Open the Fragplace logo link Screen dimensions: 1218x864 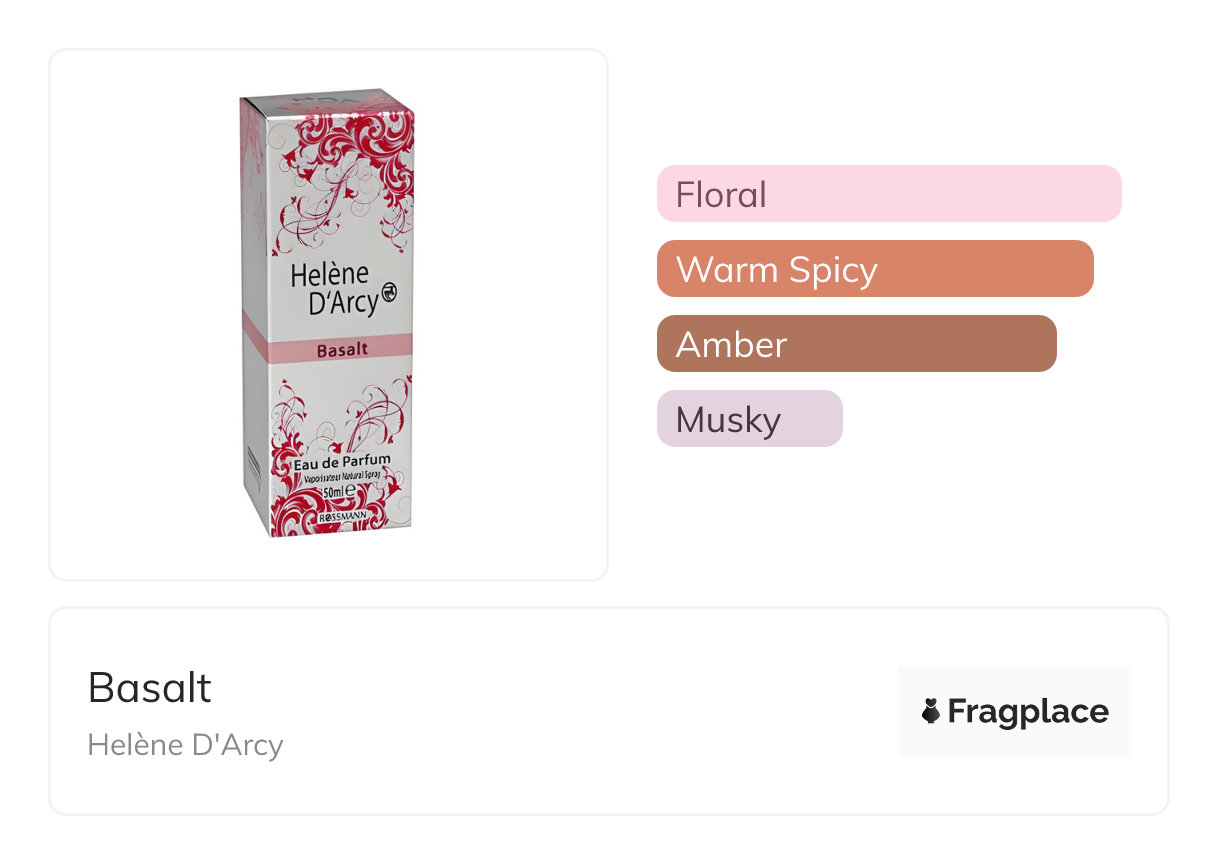pyautogui.click(x=1014, y=711)
